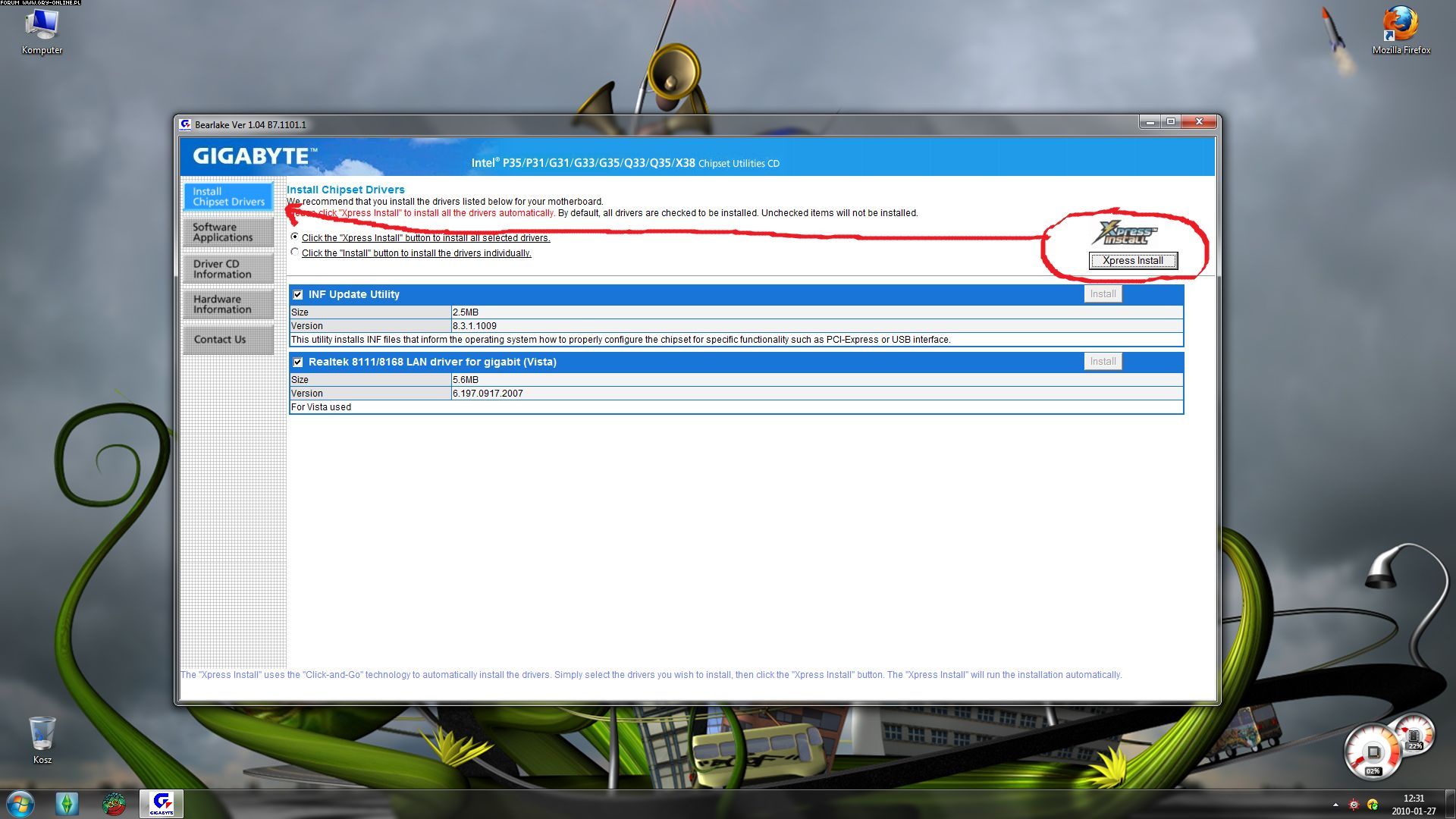
Task: Click the Xpress Install button
Action: [x=1133, y=261]
